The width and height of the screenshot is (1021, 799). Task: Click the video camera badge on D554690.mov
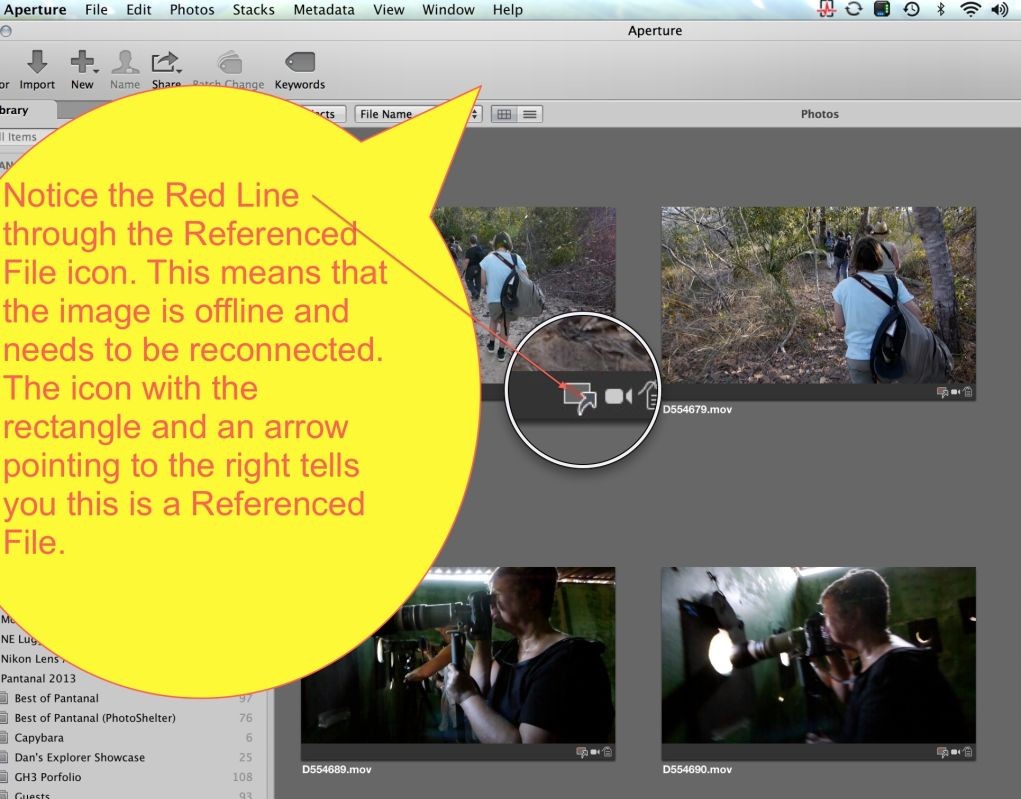(x=955, y=751)
